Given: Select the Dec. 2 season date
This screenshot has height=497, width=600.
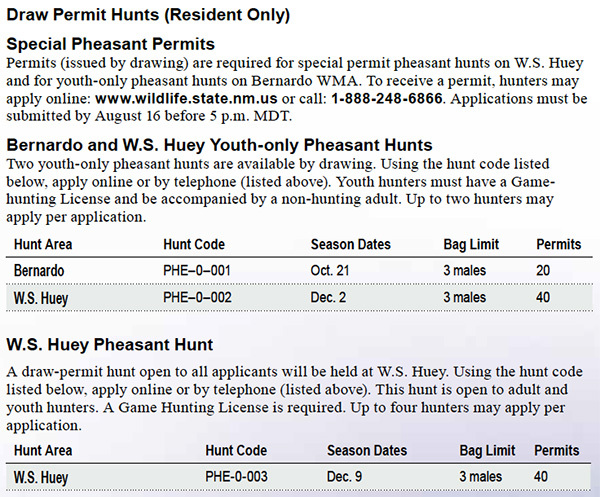Looking at the screenshot, I should (x=328, y=297).
